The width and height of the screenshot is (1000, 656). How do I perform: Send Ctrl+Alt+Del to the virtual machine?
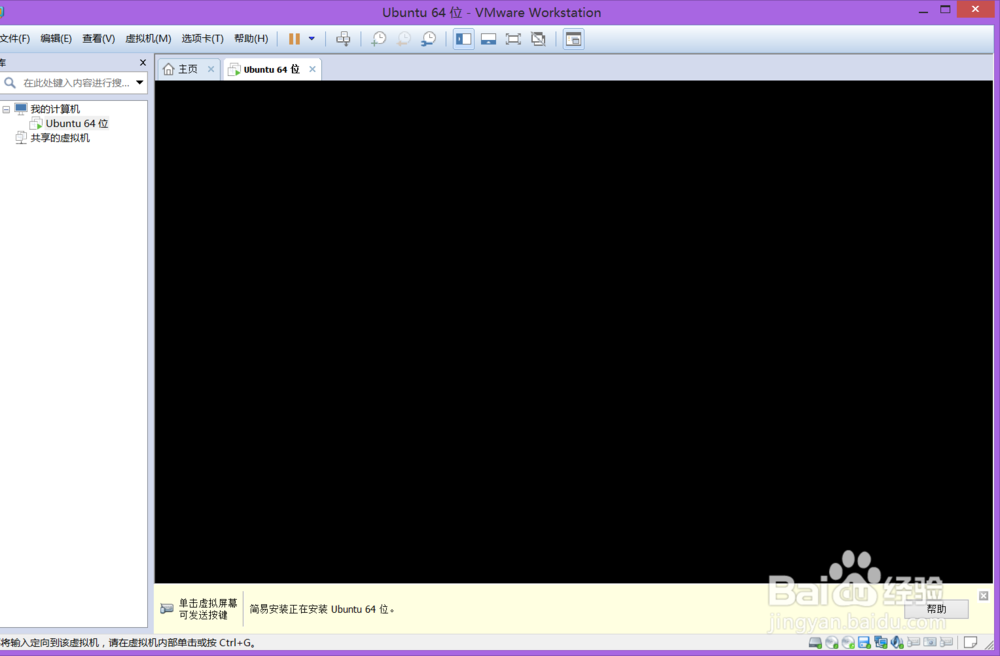[343, 39]
